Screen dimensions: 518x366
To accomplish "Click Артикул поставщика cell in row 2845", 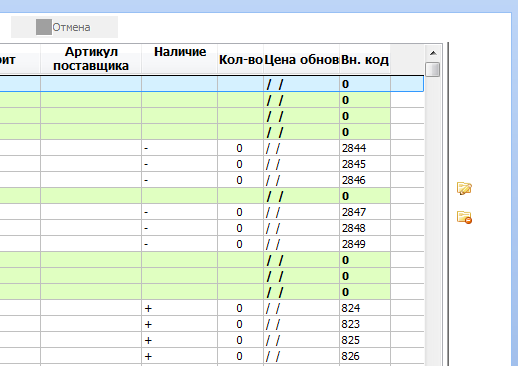I will click(x=91, y=164).
